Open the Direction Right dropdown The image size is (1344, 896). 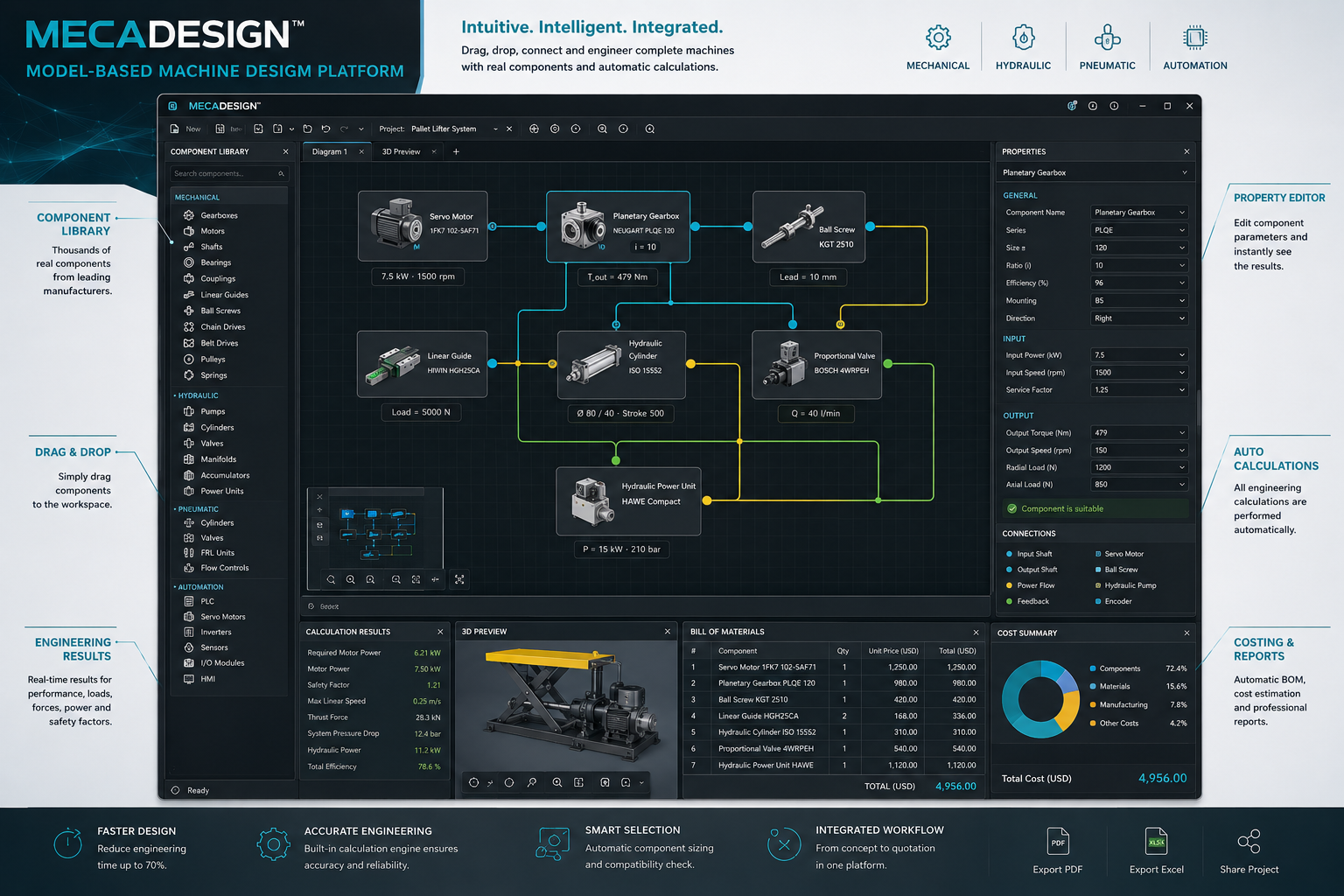coord(1139,318)
